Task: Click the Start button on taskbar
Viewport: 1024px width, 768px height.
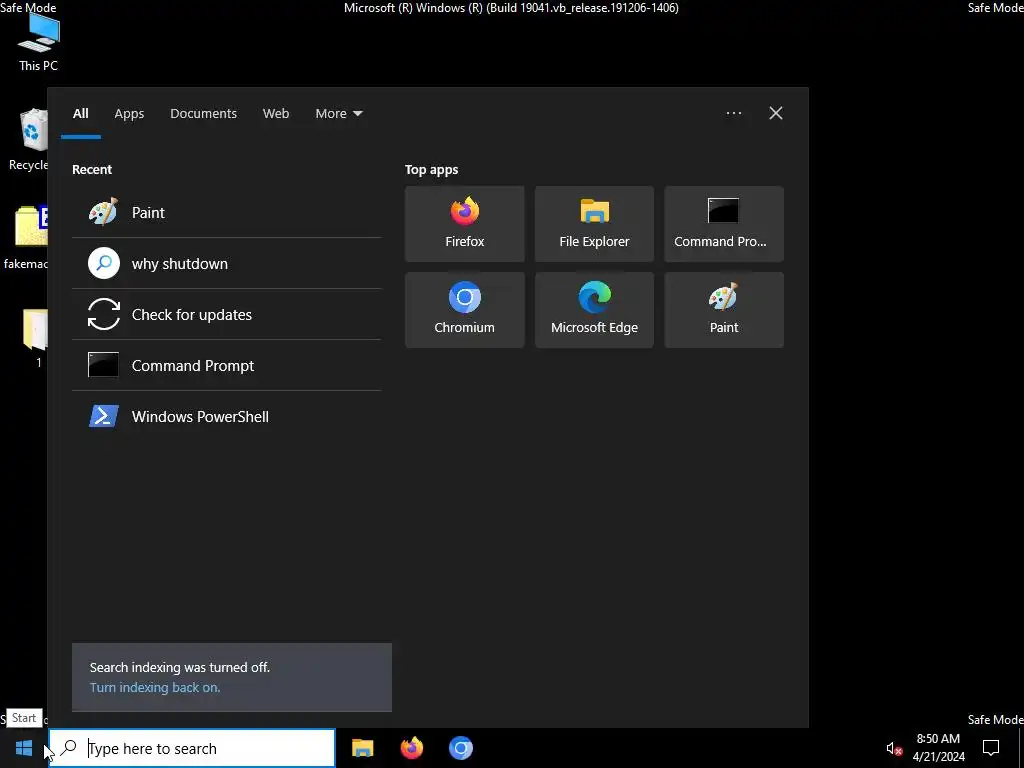Action: point(24,748)
